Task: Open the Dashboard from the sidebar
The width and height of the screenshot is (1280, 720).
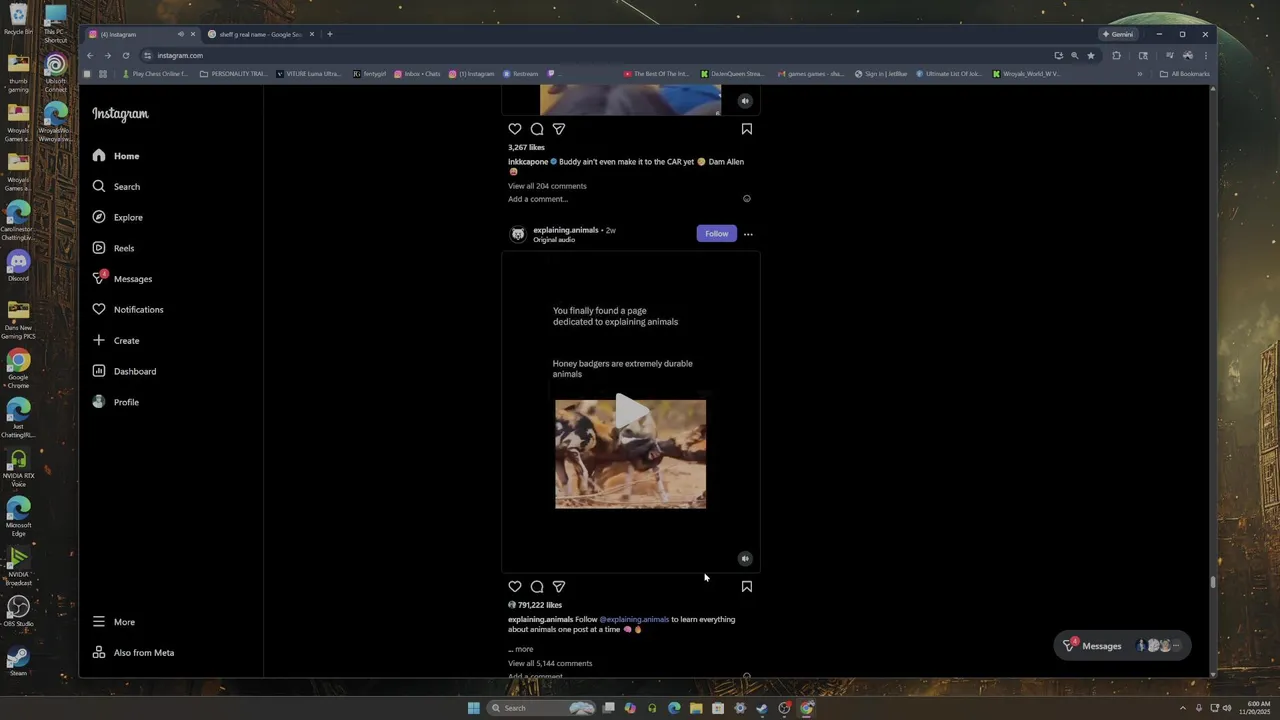Action: pos(124,371)
